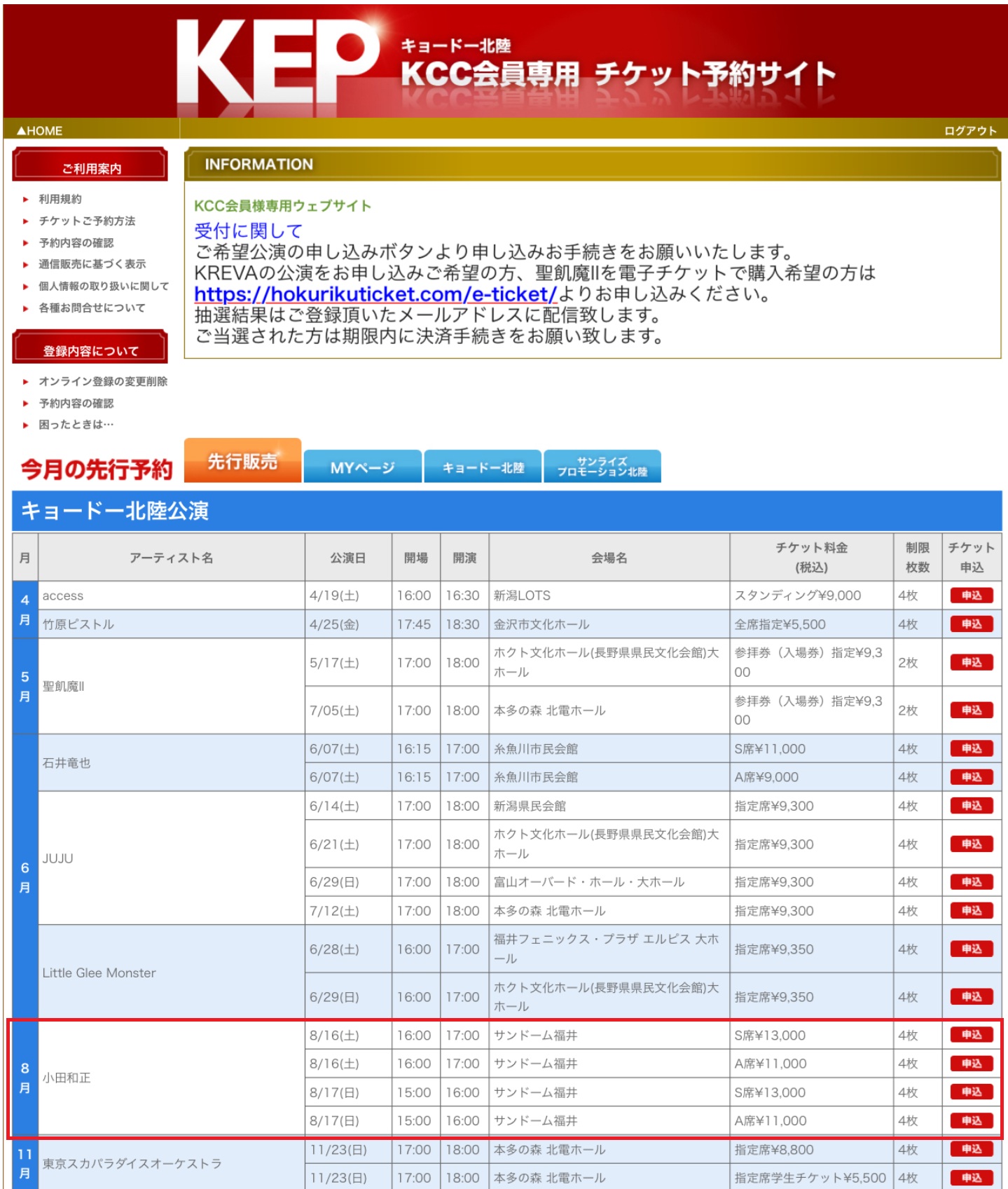Viewport: 1008px width, 1189px height.
Task: Click the 公演日 column header
Action: click(348, 558)
